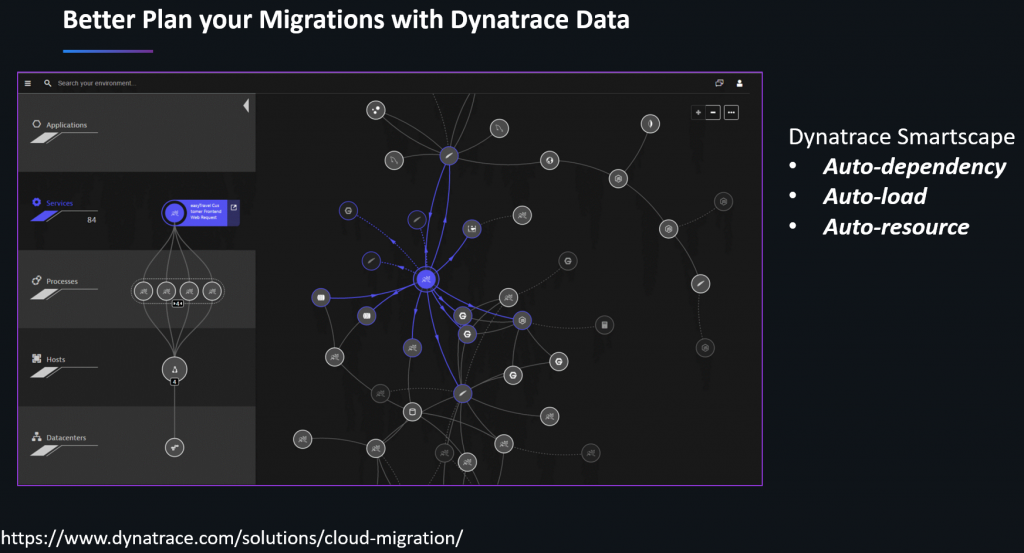The height and width of the screenshot is (553, 1024).
Task: Zoom out with the minus button
Action: [713, 112]
